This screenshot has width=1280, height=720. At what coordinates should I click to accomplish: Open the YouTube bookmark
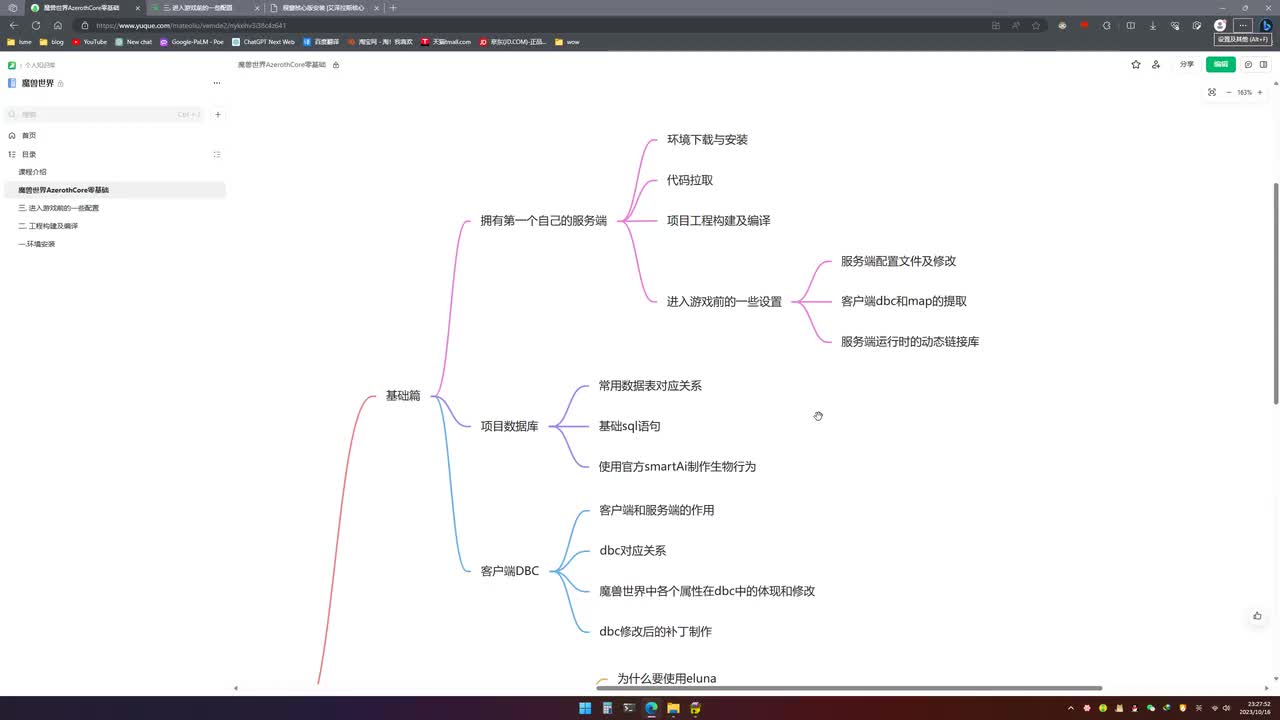tap(89, 42)
